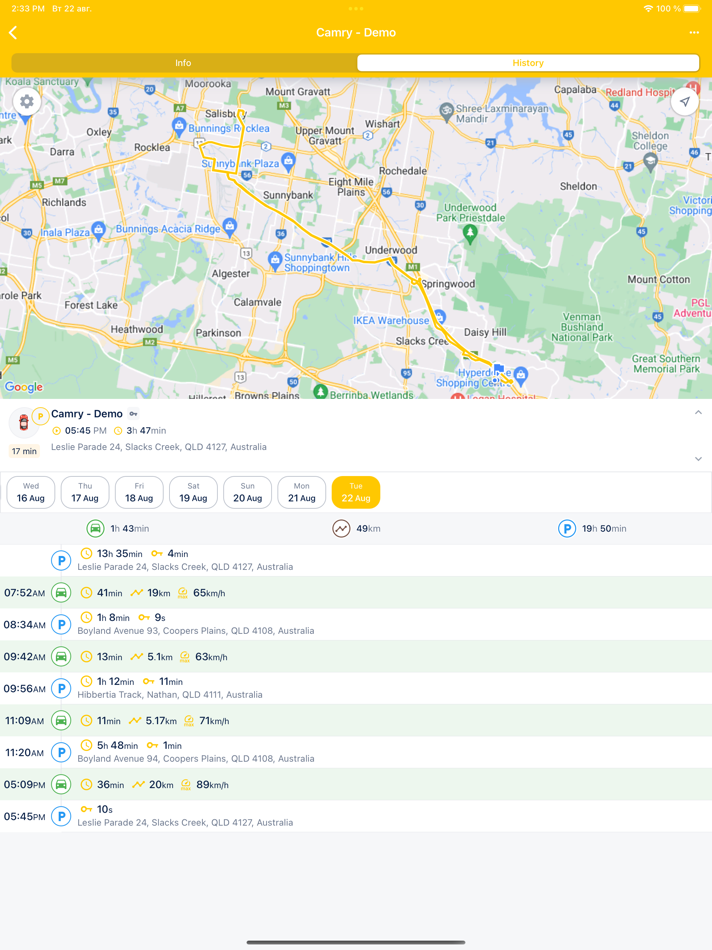
Task: Collapse vehicle panel with up chevron
Action: click(698, 413)
